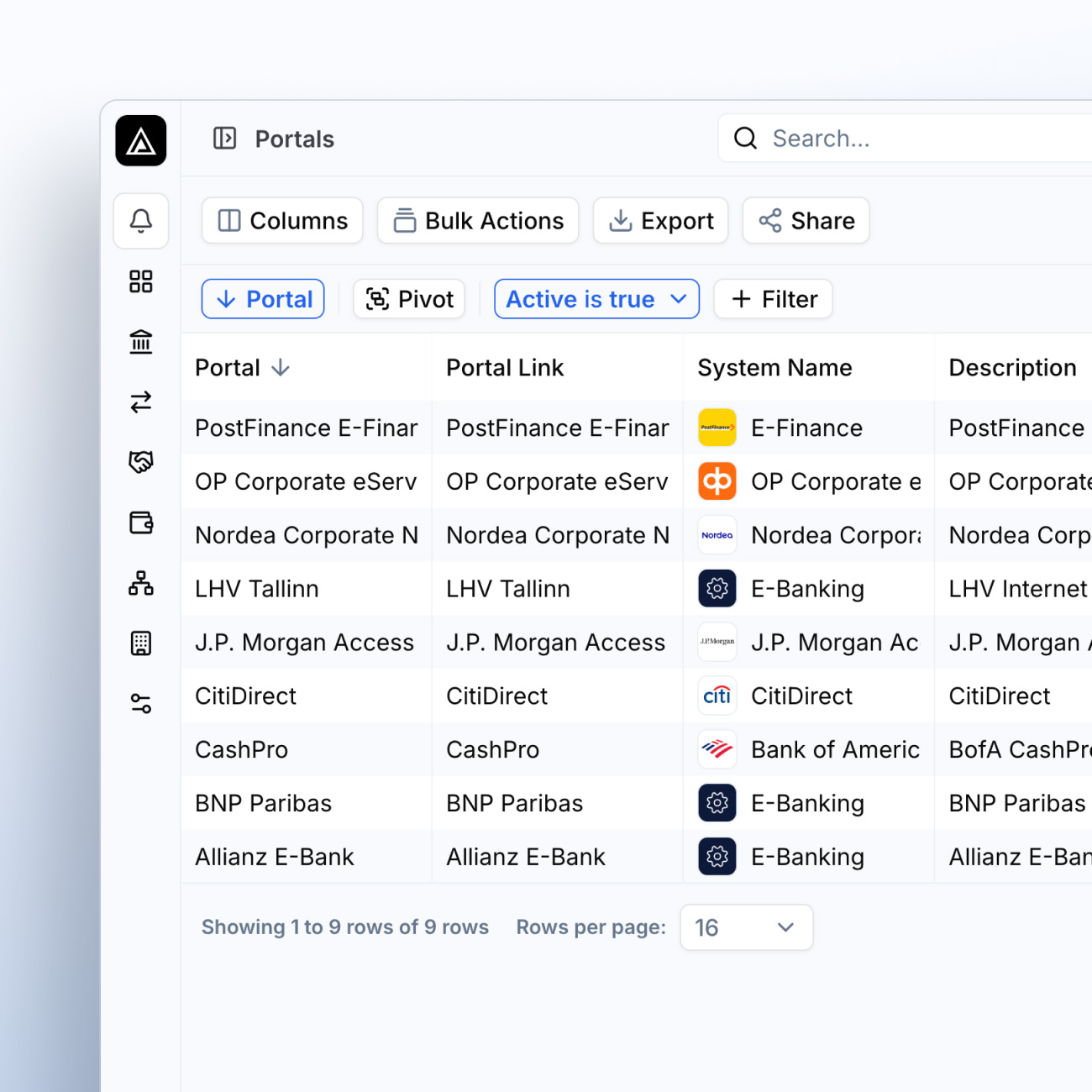Open the Bulk Actions menu
Viewport: 1092px width, 1092px height.
(478, 221)
